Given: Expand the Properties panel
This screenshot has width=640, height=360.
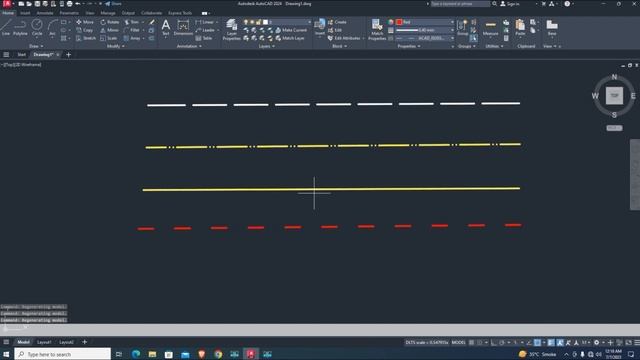Looking at the screenshot, I should click(x=409, y=46).
